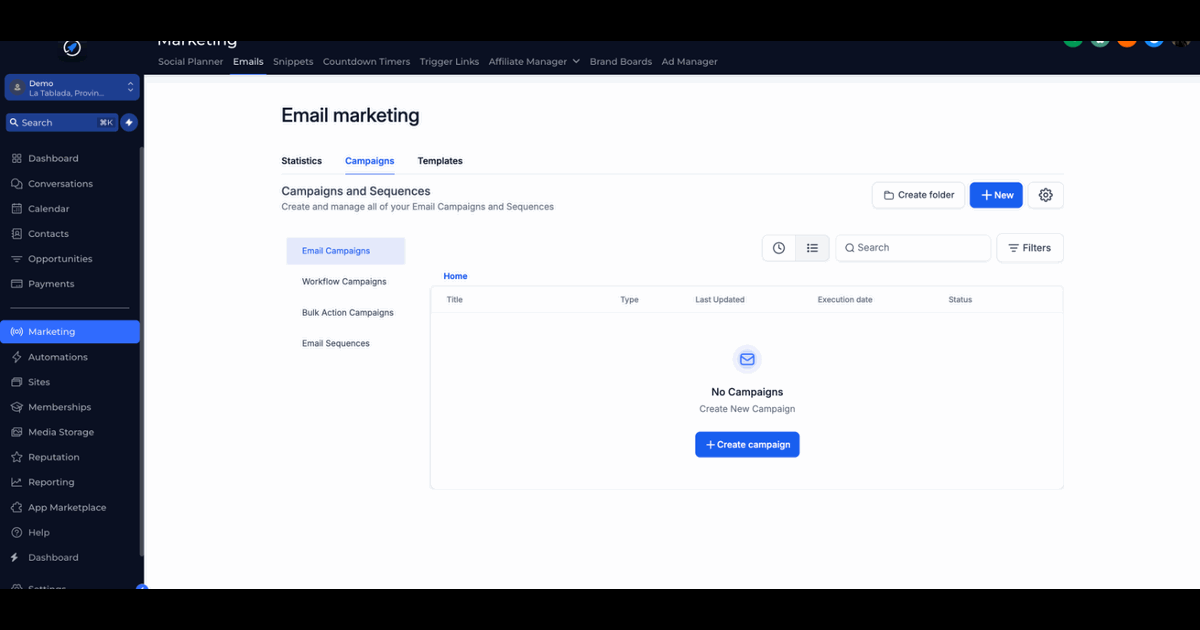Viewport: 1200px width, 630px height.
Task: Click the blue New button
Action: (x=996, y=195)
